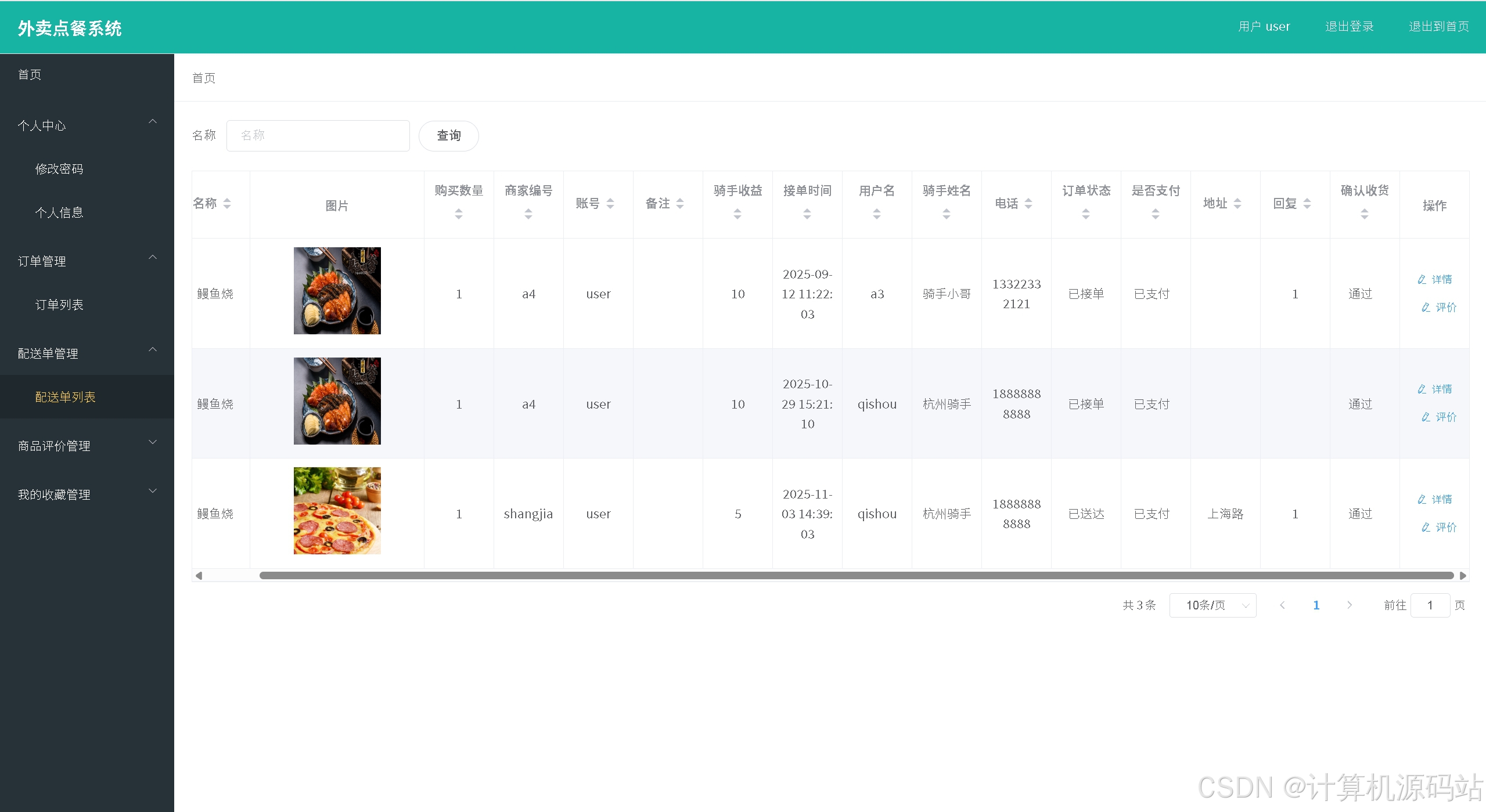This screenshot has width=1486, height=812.
Task: Select the 13322332121 phone cell
Action: 1016,294
